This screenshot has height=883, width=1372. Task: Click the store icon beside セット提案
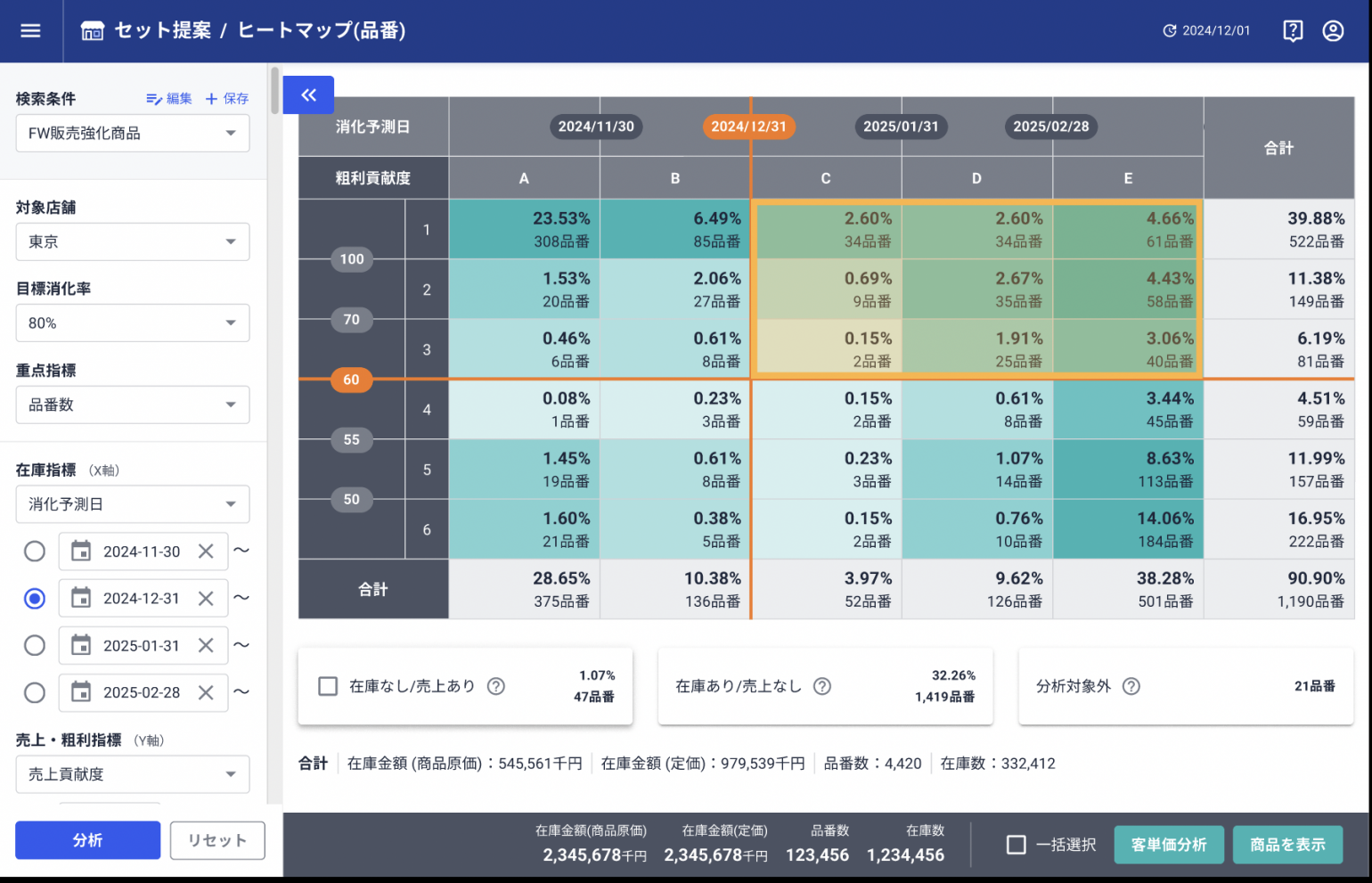93,31
